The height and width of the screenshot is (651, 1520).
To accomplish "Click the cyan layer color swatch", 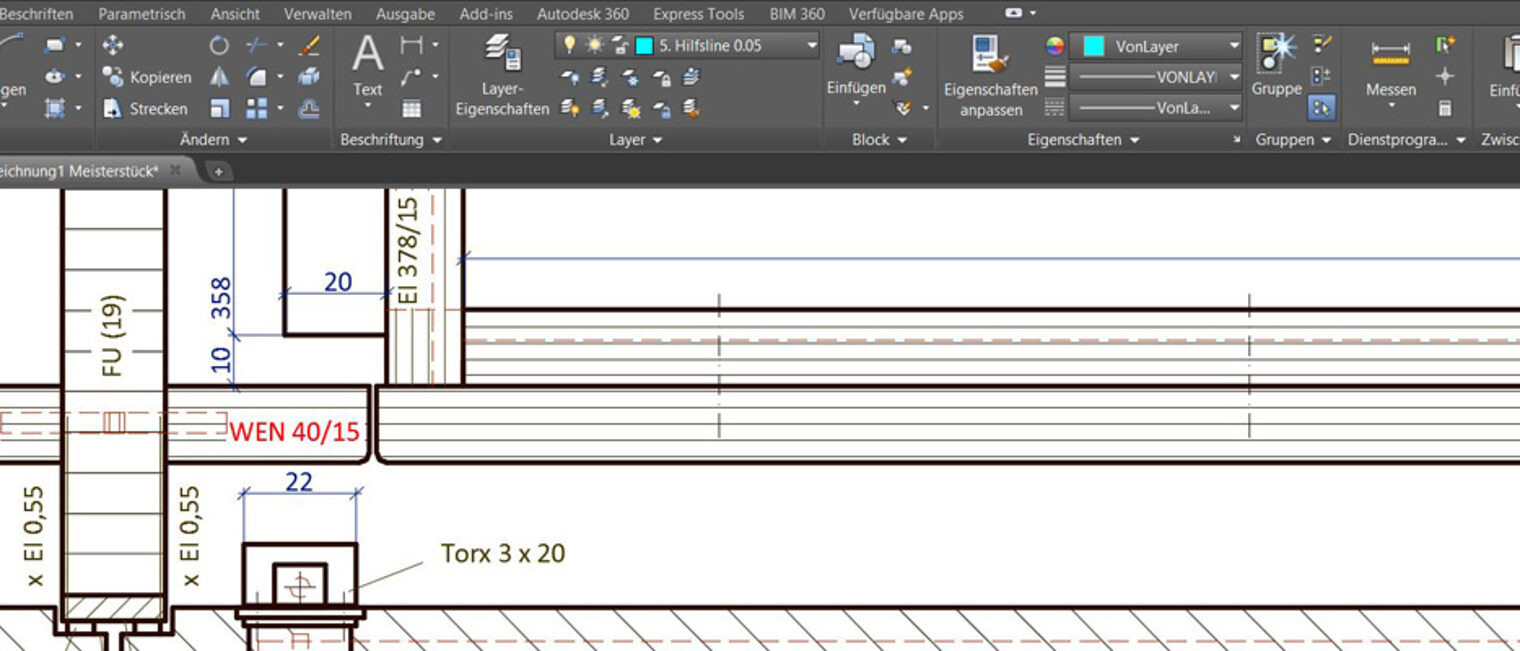I will (x=644, y=46).
